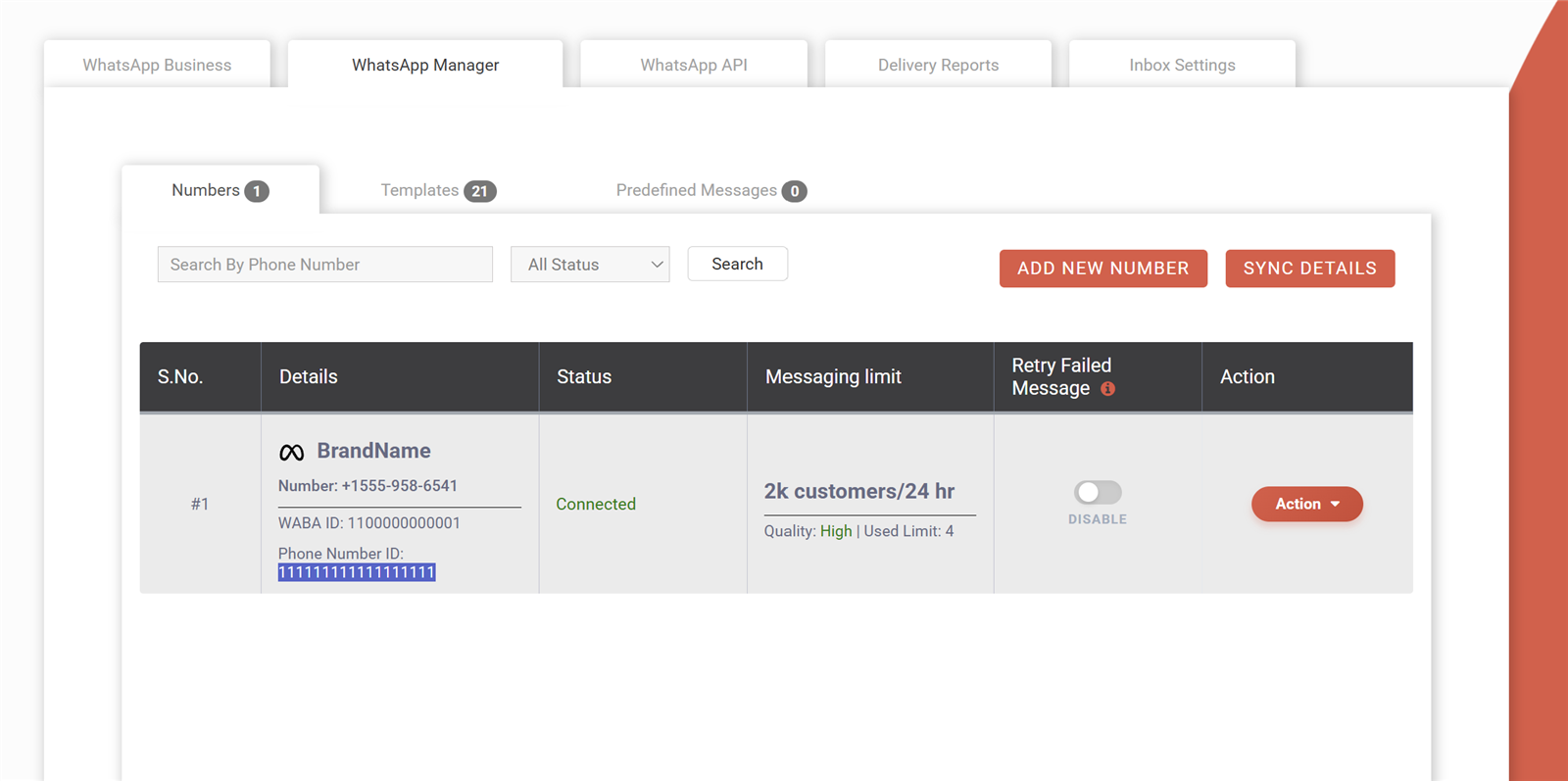Switch to the Templates sub-tab

coord(438,190)
